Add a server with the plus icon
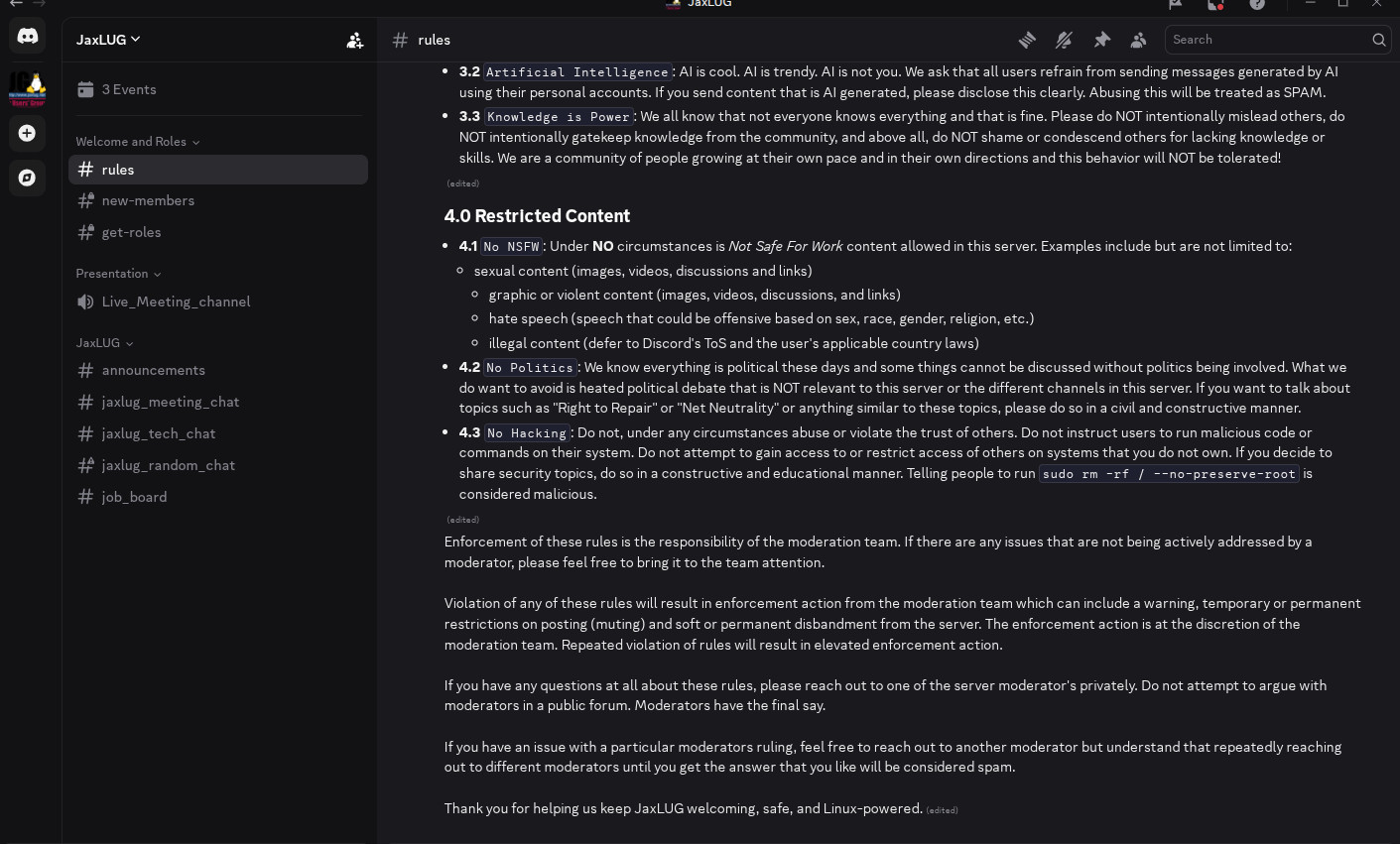Image resolution: width=1400 pixels, height=844 pixels. point(28,133)
